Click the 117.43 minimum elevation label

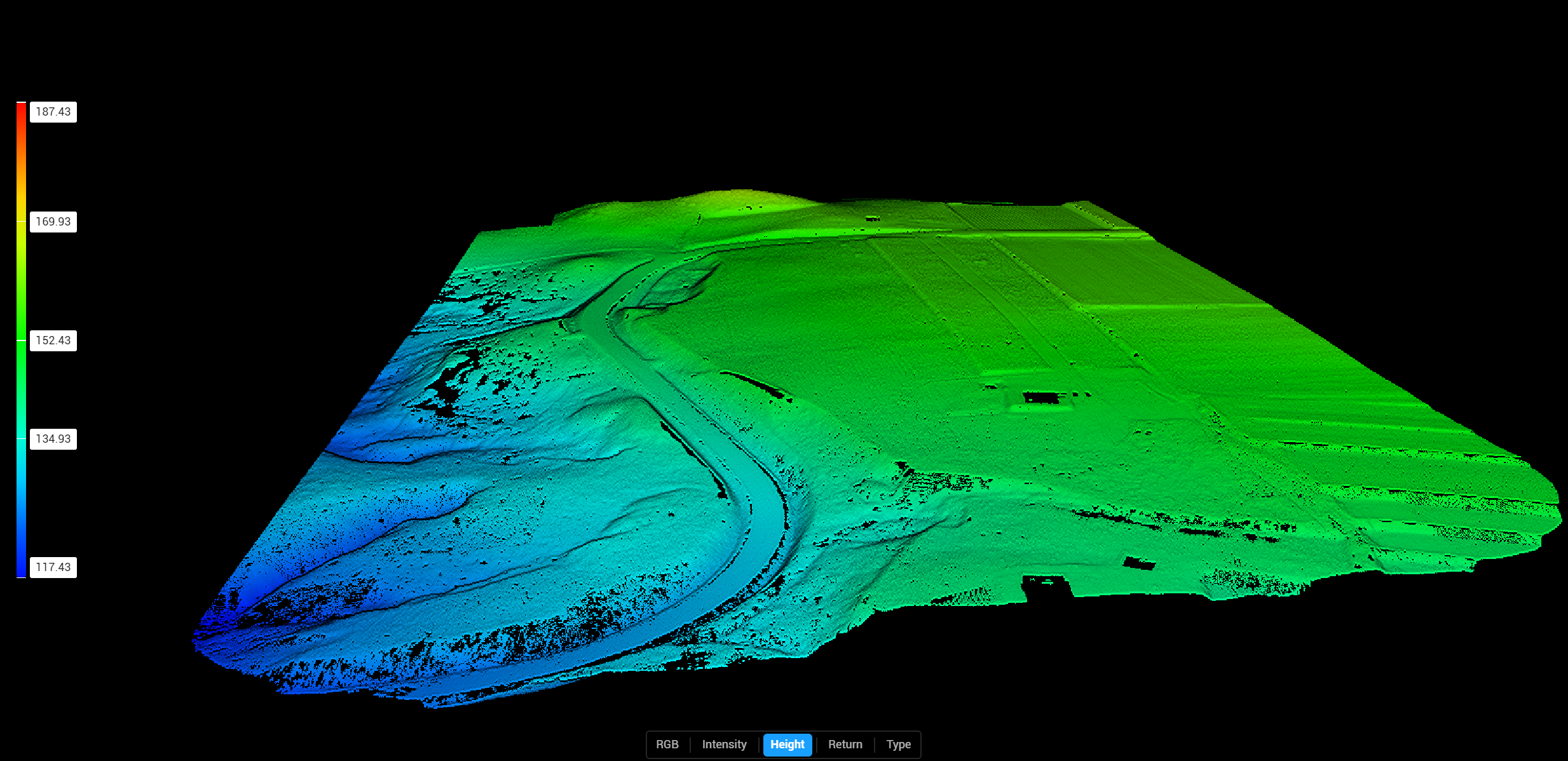(53, 566)
